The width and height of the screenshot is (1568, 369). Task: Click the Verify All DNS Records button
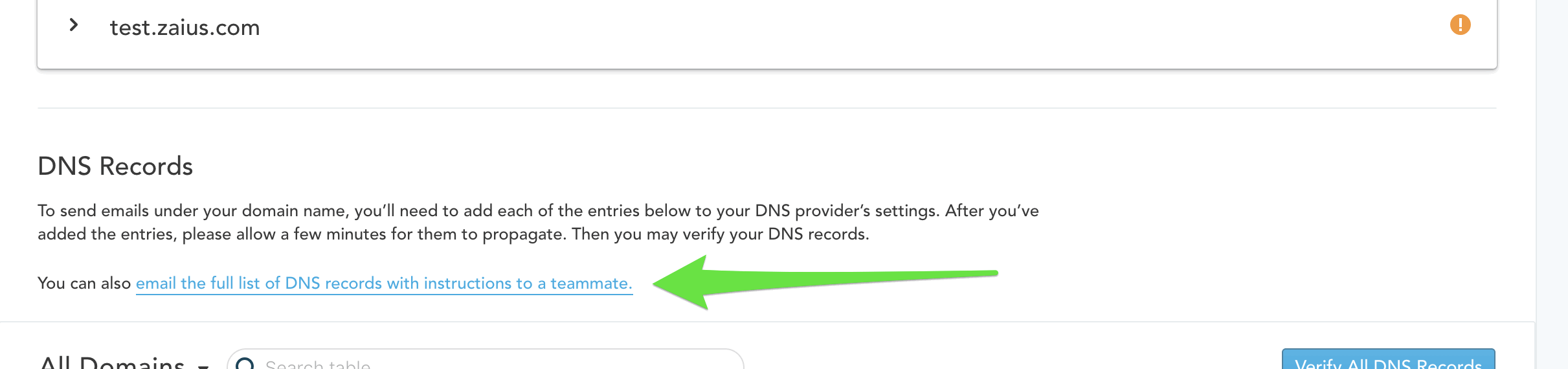(1389, 360)
